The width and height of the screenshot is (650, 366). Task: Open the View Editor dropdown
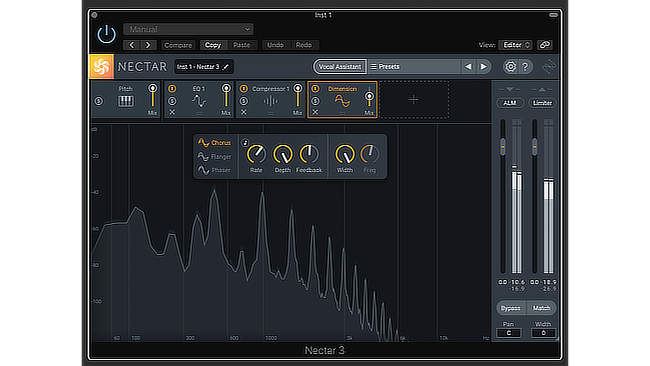point(516,45)
